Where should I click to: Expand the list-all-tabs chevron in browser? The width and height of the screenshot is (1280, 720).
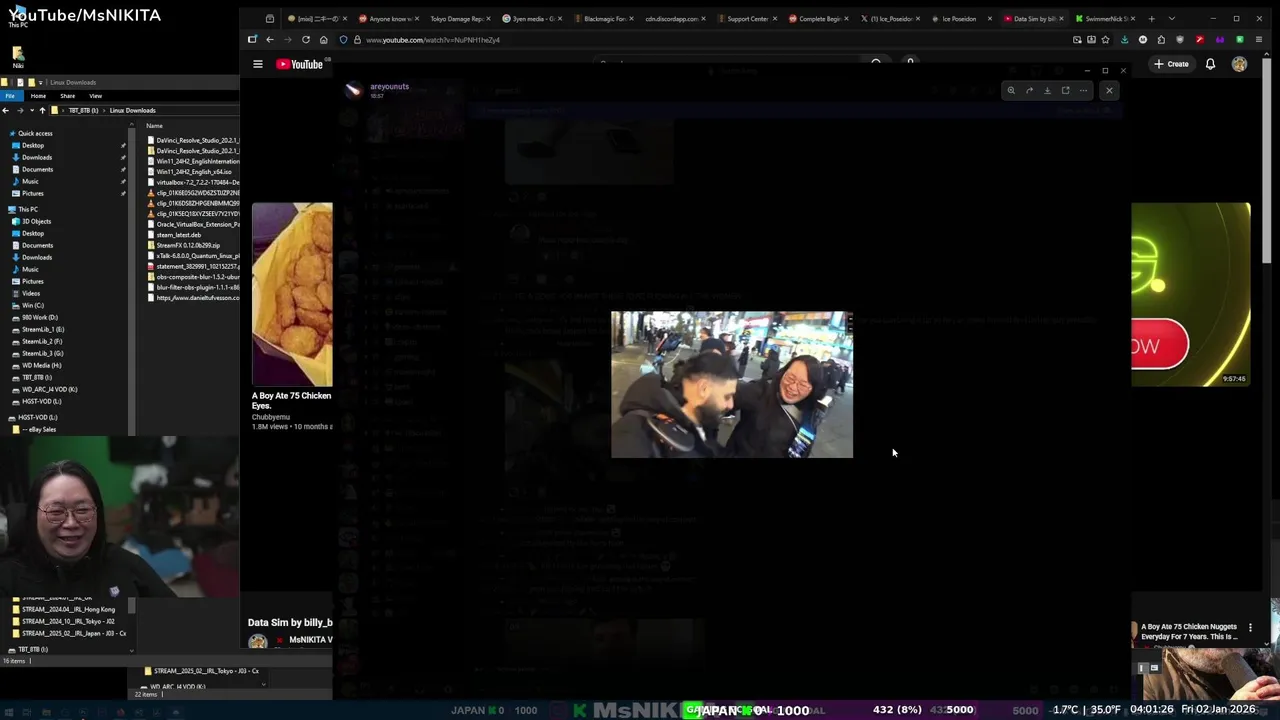click(1172, 18)
